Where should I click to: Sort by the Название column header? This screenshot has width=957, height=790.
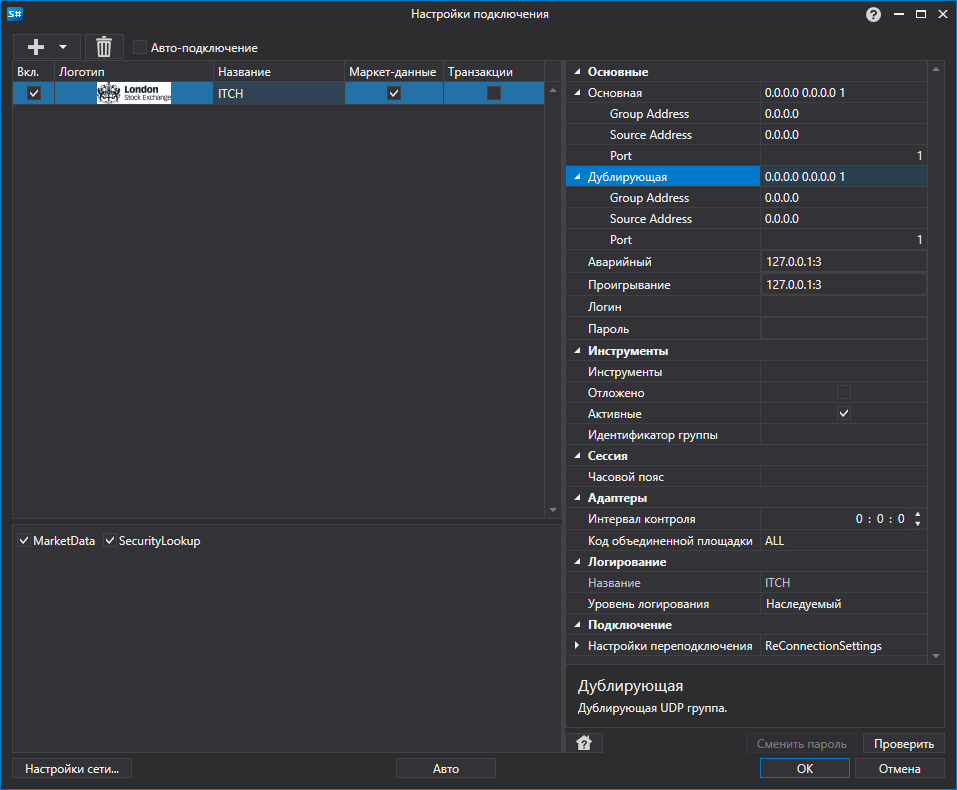[278, 71]
